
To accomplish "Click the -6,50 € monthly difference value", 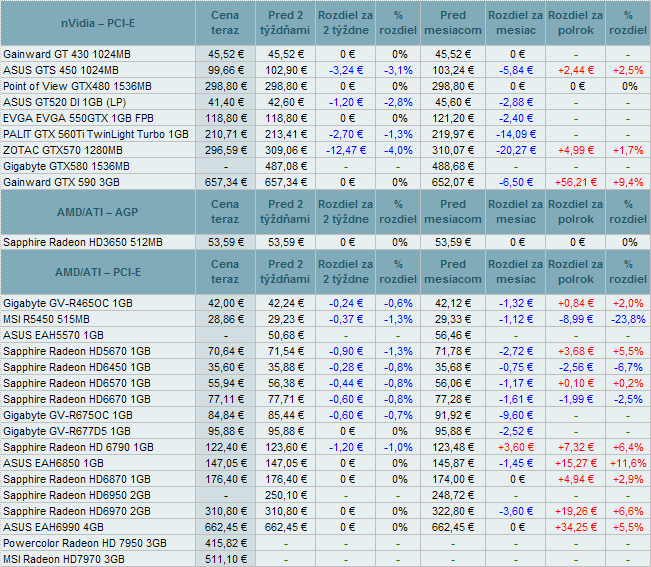I will point(516,182).
